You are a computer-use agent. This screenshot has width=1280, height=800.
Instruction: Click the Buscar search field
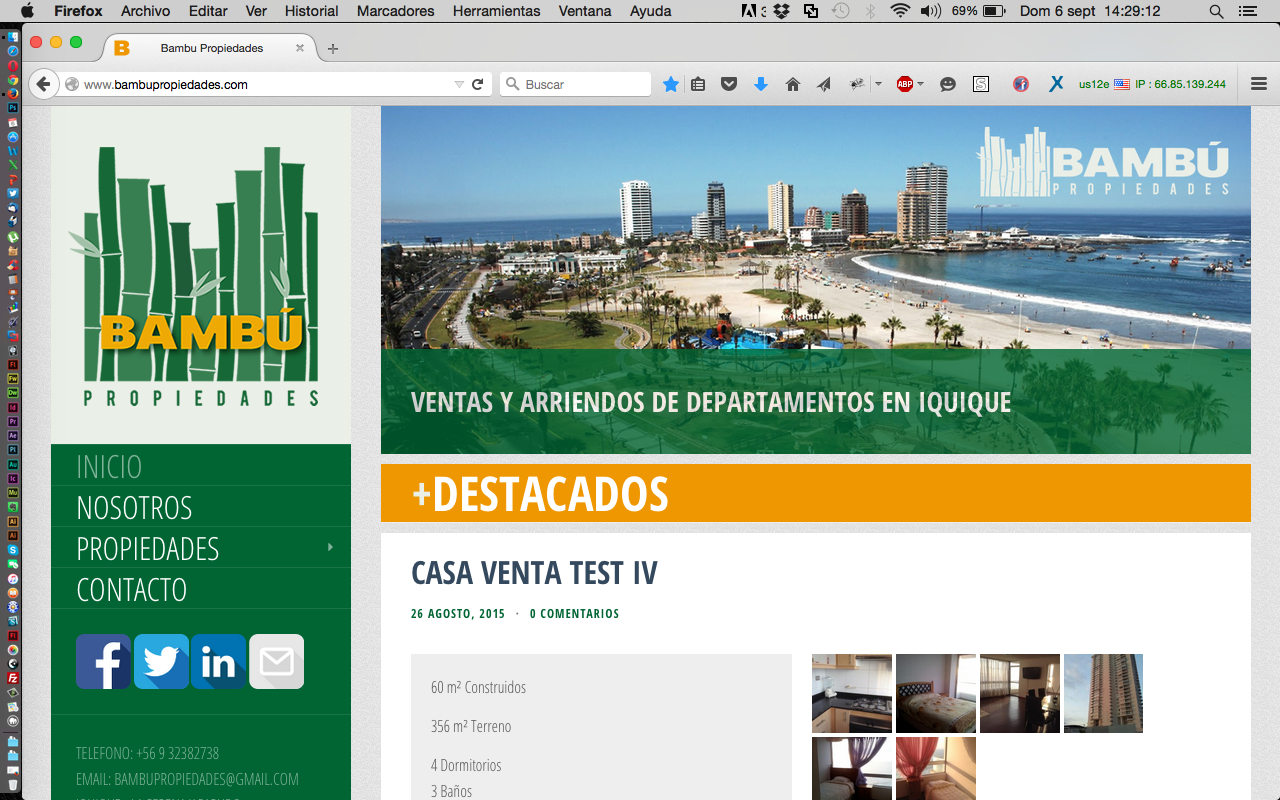point(576,85)
